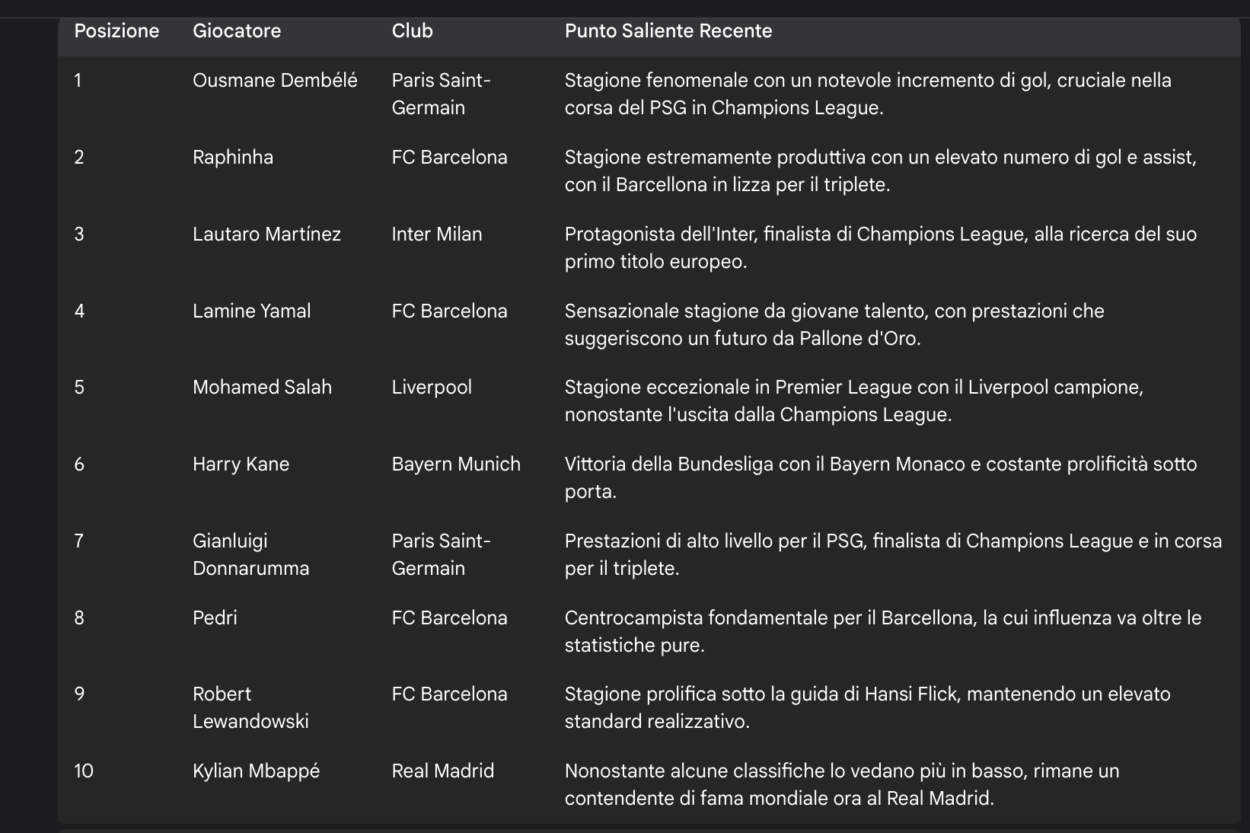This screenshot has width=1250, height=833.
Task: Click the Posizione column header
Action: click(x=117, y=31)
